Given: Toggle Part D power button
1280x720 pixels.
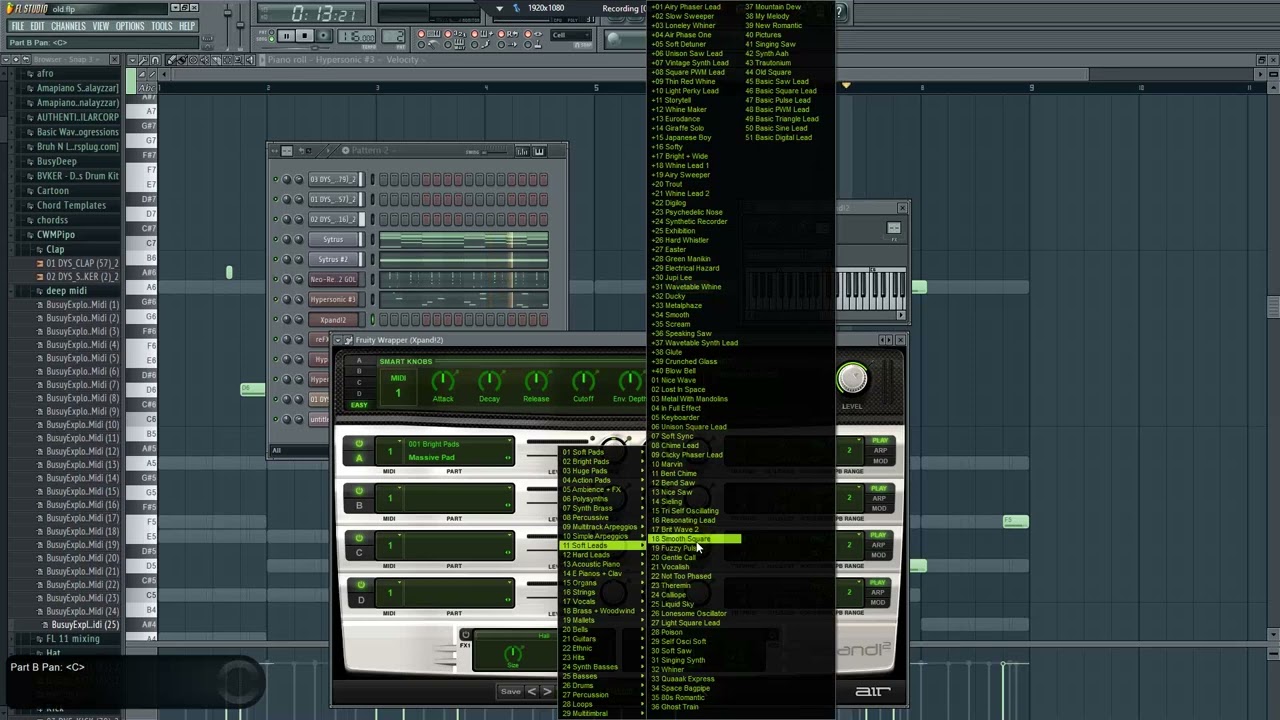Looking at the screenshot, I should coord(359,584).
